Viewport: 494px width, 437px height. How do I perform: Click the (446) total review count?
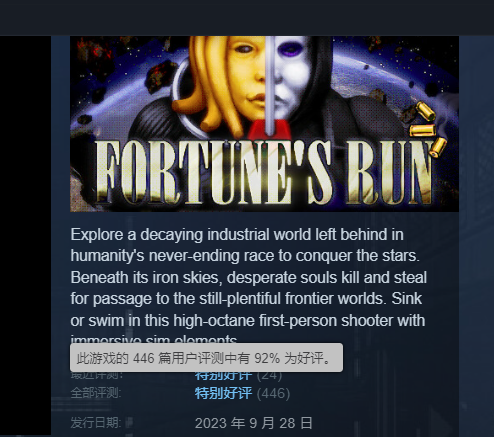pos(273,393)
